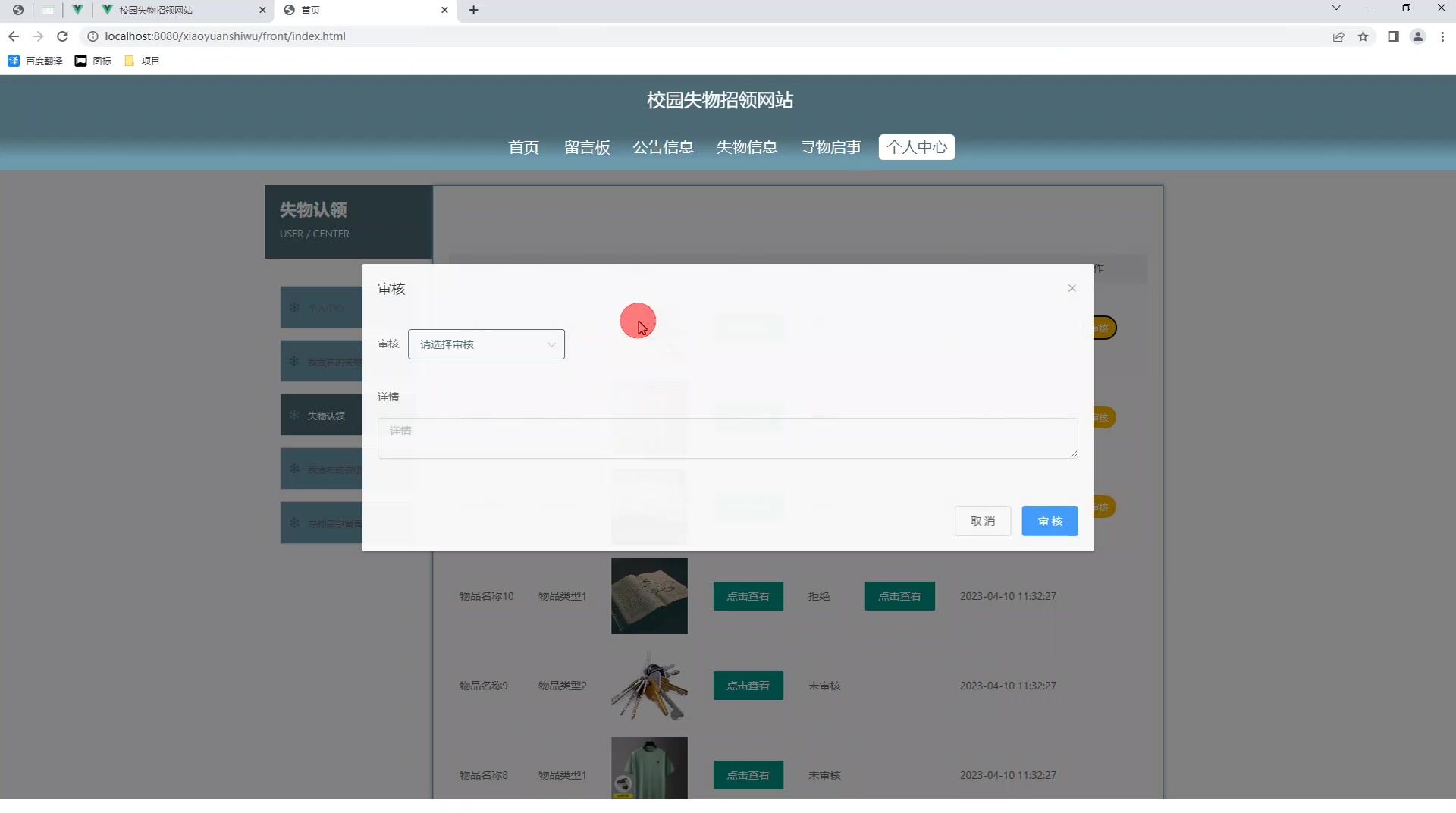Image resolution: width=1456 pixels, height=813 pixels.
Task: Click the 个人中心 sidebar icon
Action: point(295,307)
